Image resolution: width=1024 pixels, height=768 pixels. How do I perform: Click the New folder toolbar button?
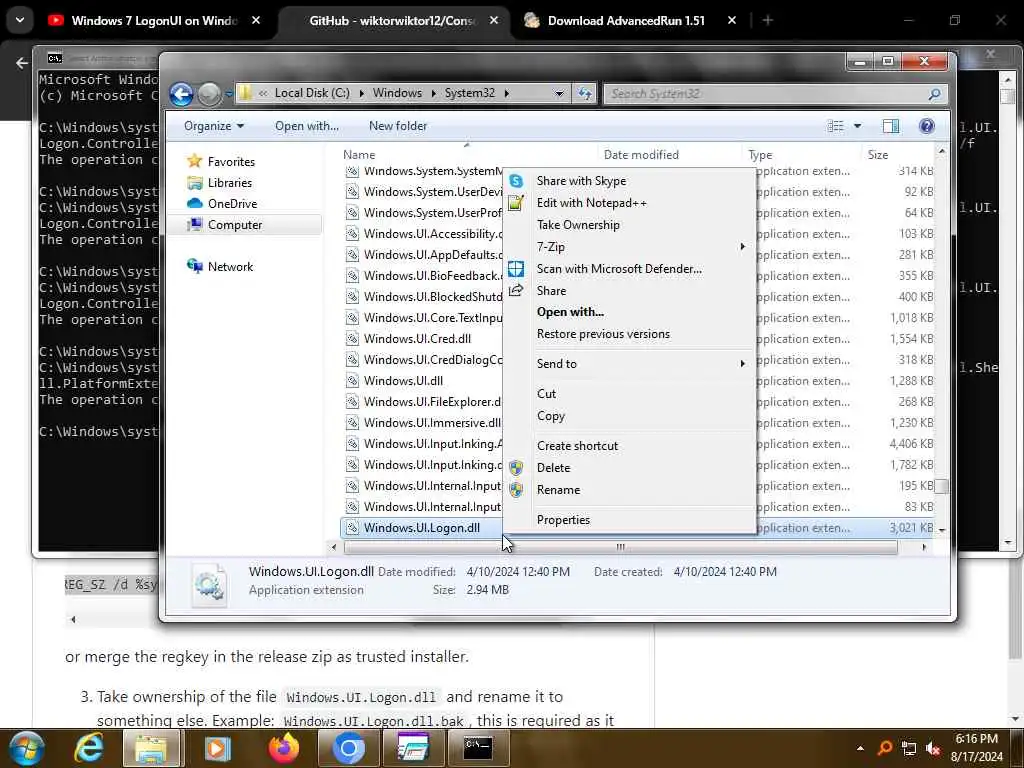tap(398, 126)
